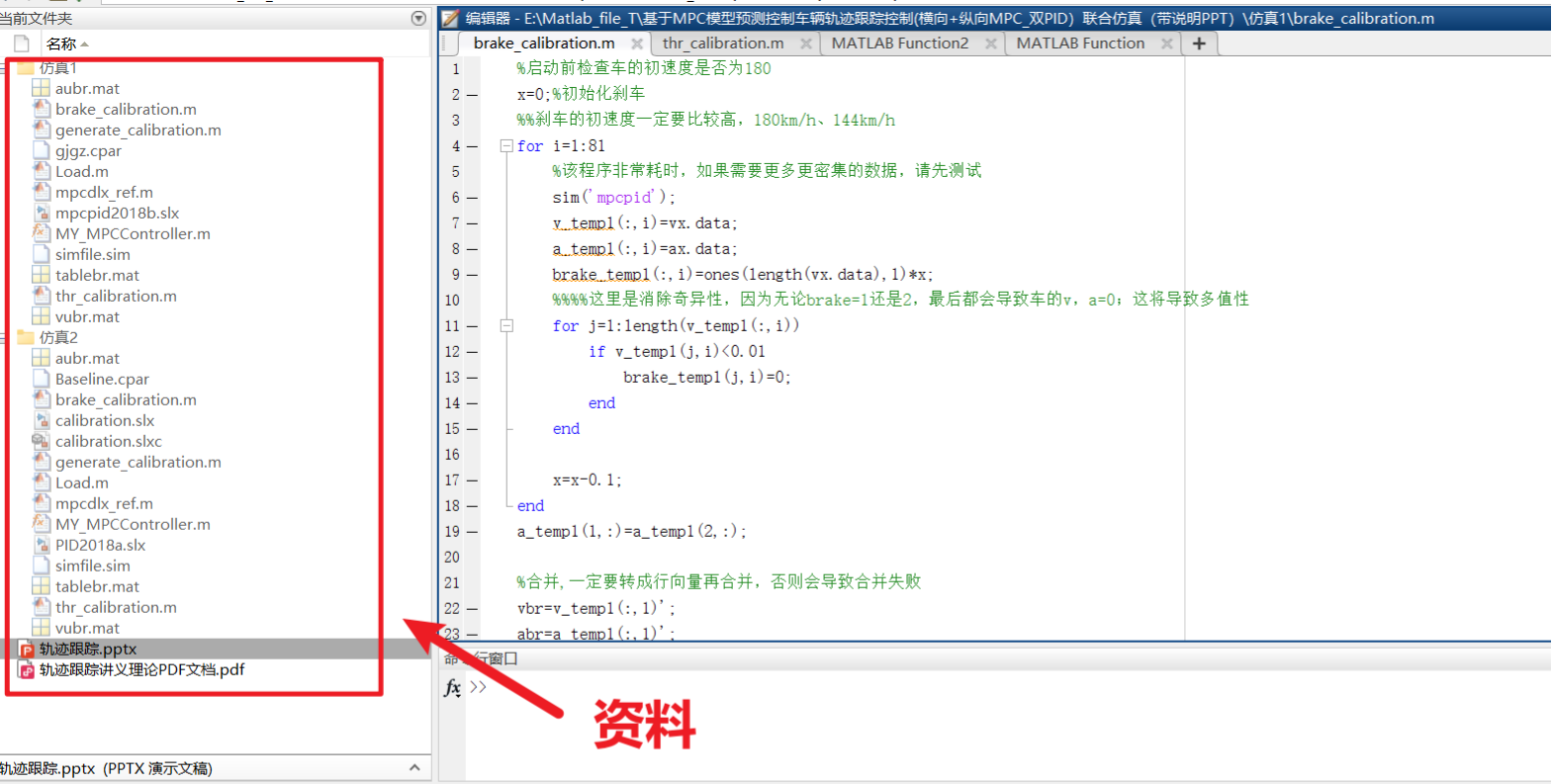Set breakpoint on line 19 dash
Image resolution: width=1552 pixels, height=784 pixels.
pyautogui.click(x=473, y=532)
